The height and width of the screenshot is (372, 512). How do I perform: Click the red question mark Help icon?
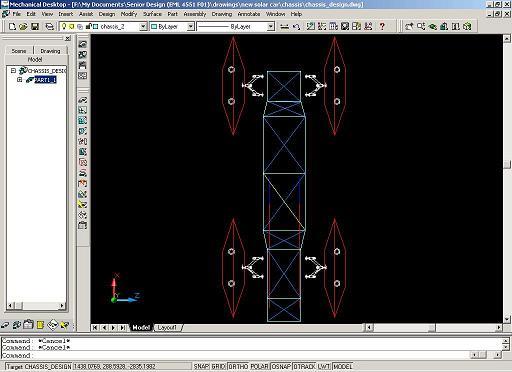382,26
